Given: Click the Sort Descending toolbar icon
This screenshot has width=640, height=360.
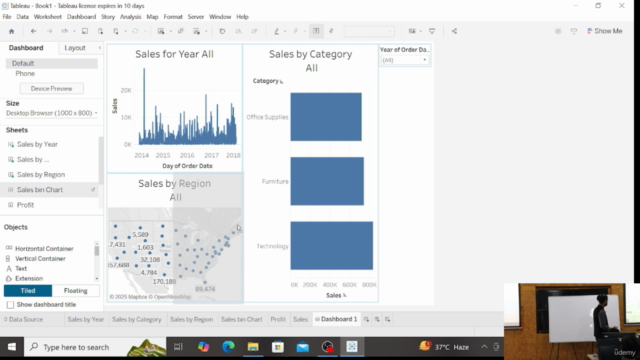Looking at the screenshot, I should 254,31.
